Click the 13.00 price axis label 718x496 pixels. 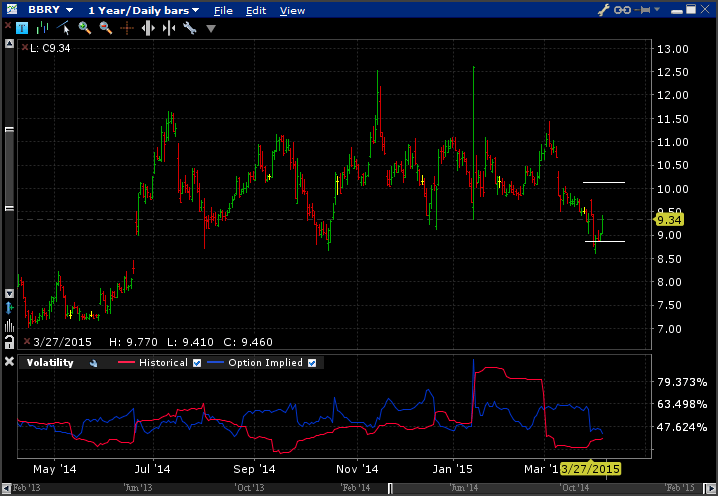pyautogui.click(x=672, y=49)
